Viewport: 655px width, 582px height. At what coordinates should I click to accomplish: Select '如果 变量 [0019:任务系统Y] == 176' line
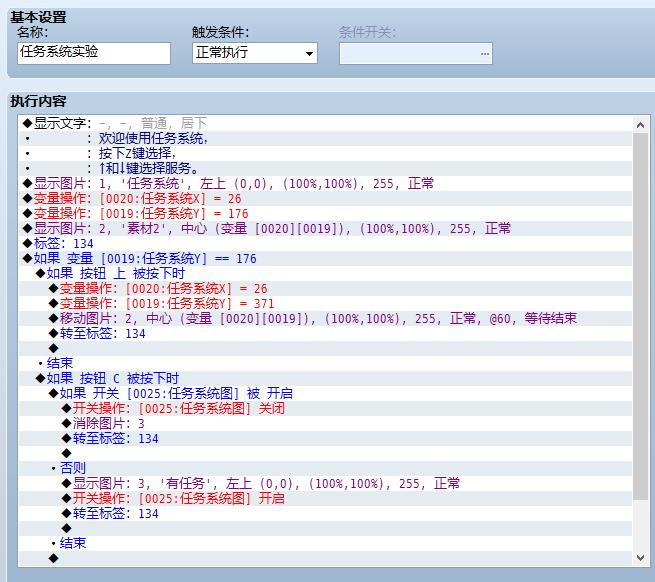pyautogui.click(x=325, y=259)
